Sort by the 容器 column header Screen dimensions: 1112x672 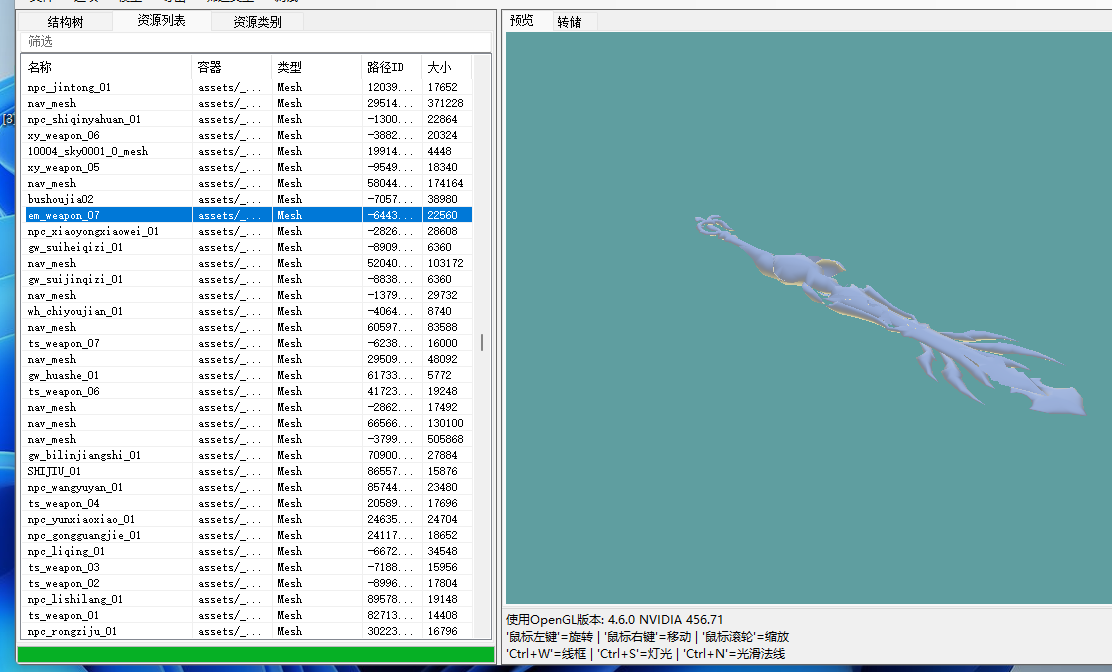[x=232, y=67]
